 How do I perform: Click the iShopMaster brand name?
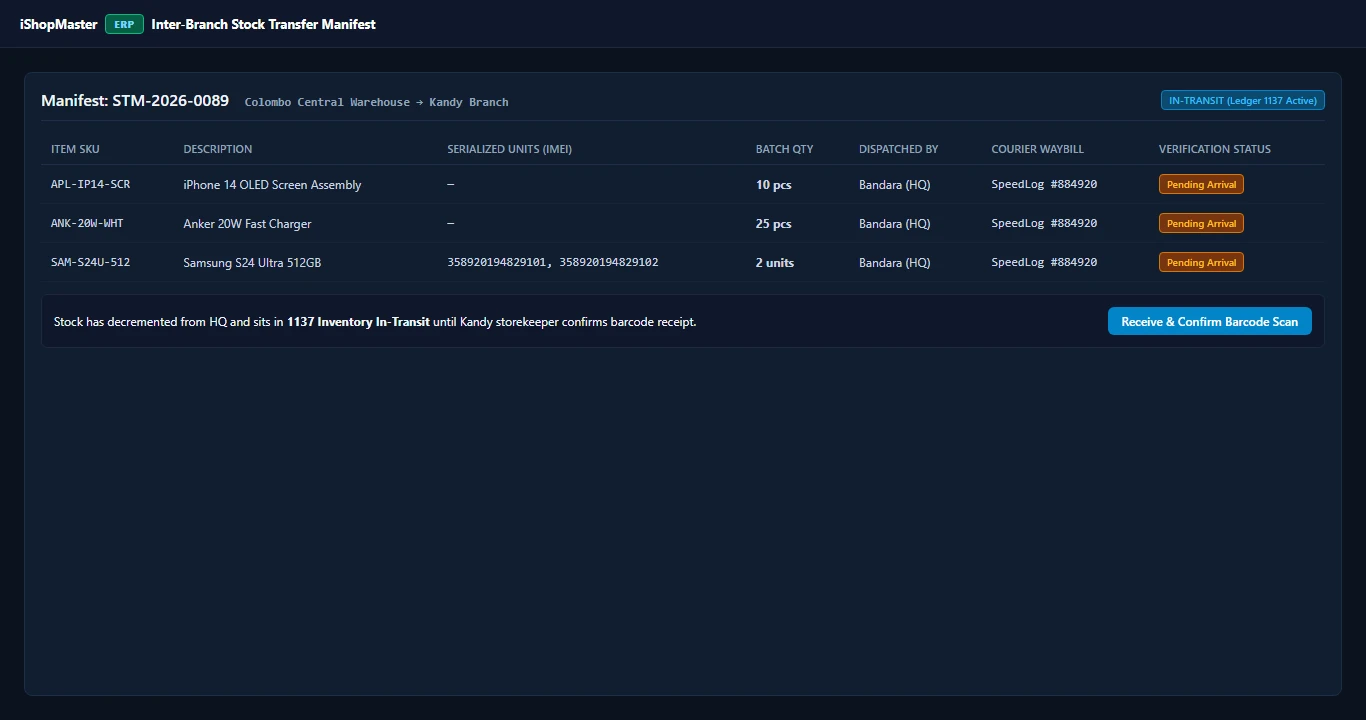(59, 24)
